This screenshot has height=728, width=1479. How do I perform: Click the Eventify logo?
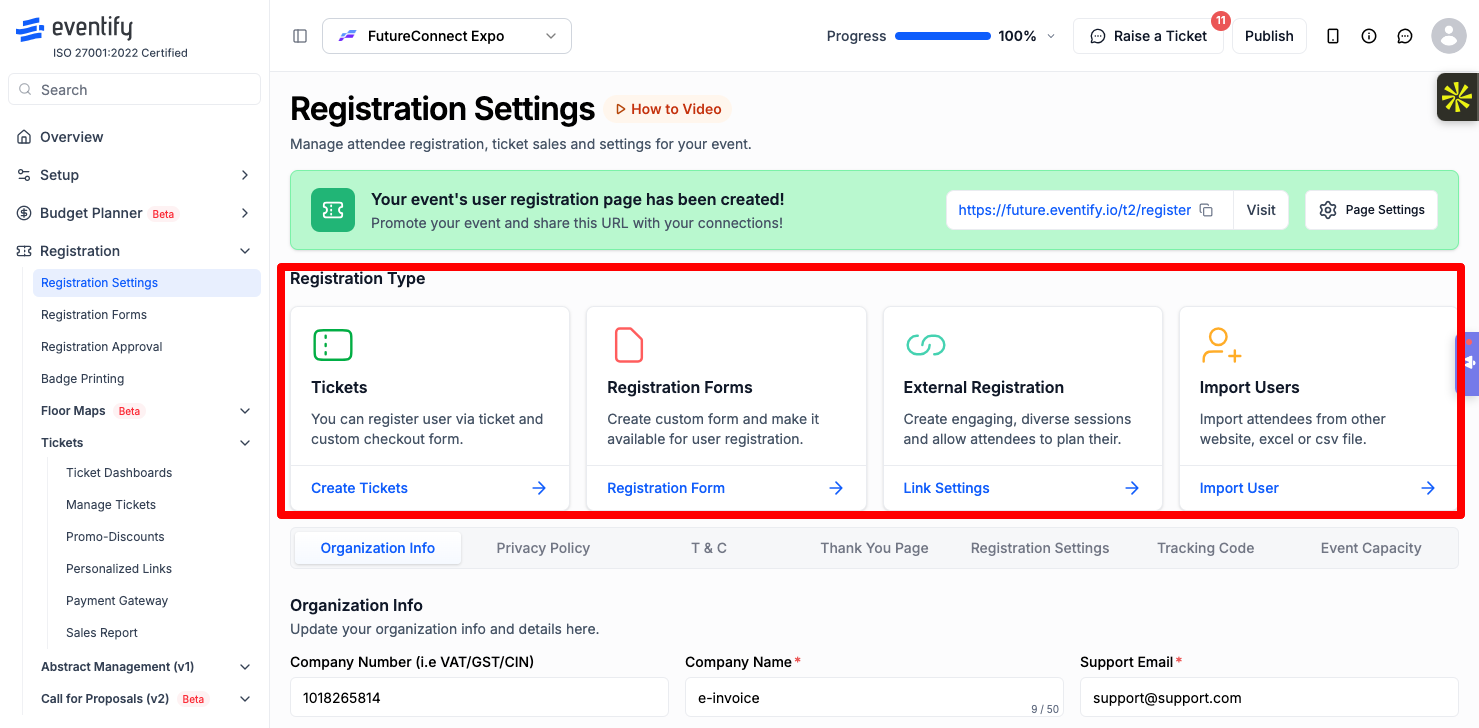(74, 29)
